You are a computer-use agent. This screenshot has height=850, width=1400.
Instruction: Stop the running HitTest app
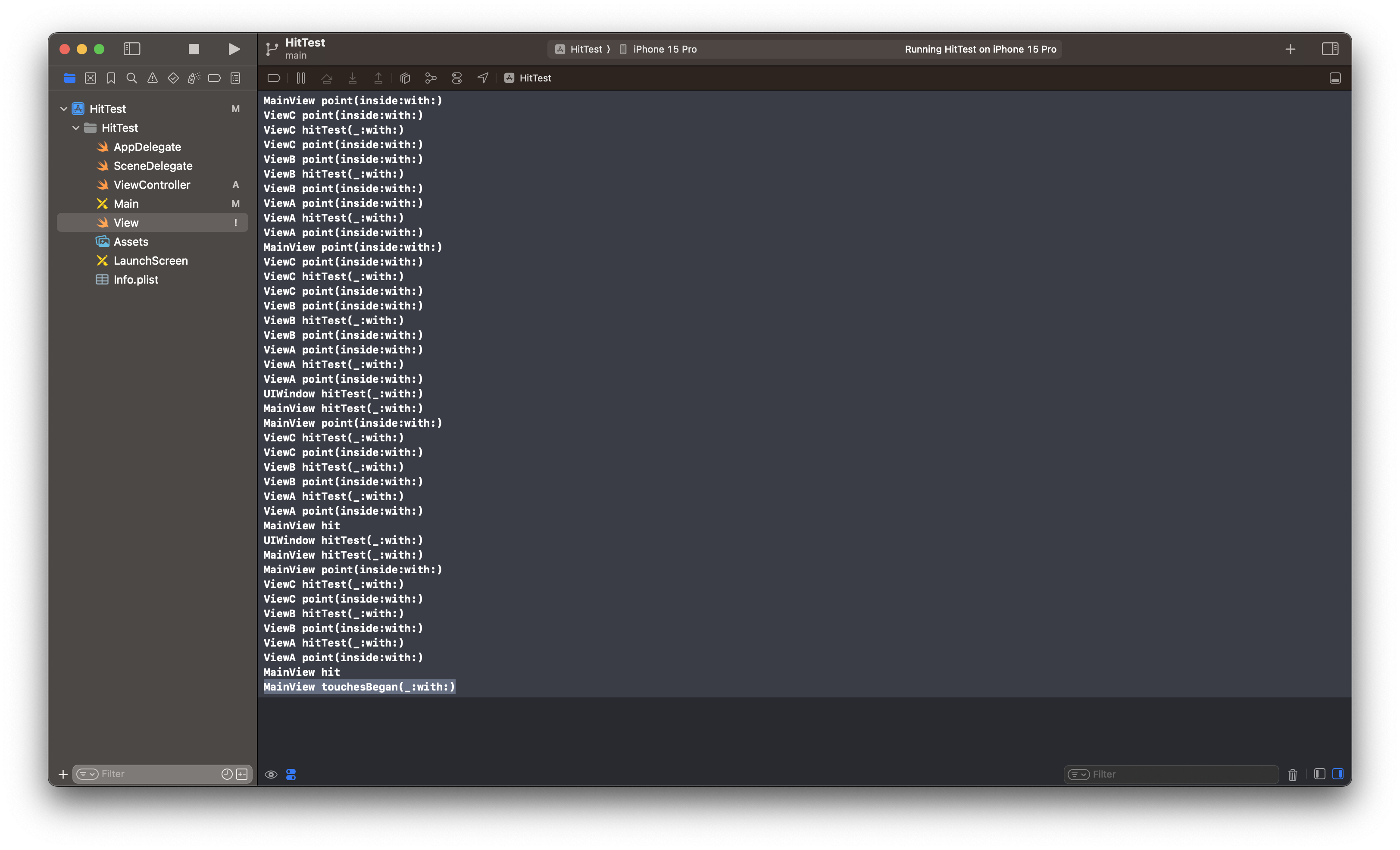(194, 49)
